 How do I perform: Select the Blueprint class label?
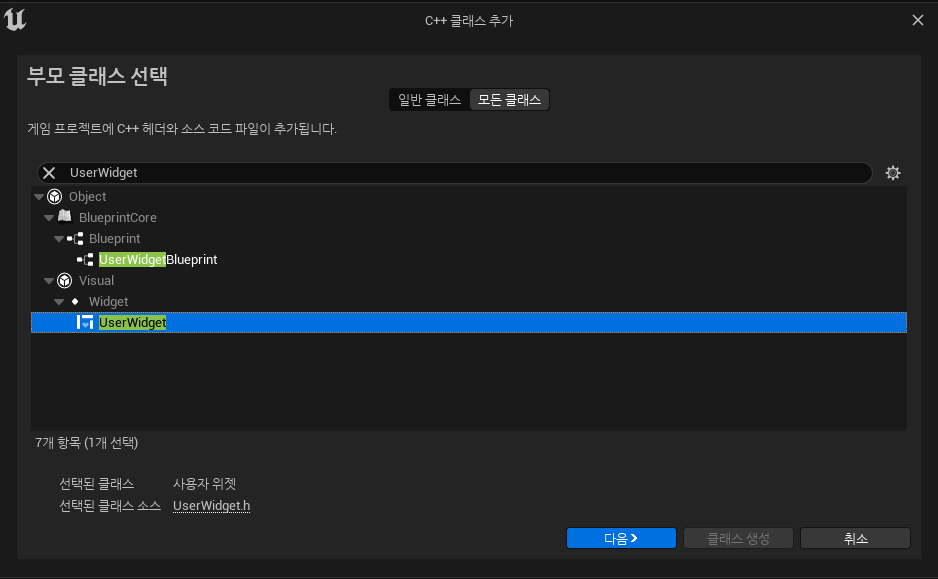click(114, 239)
